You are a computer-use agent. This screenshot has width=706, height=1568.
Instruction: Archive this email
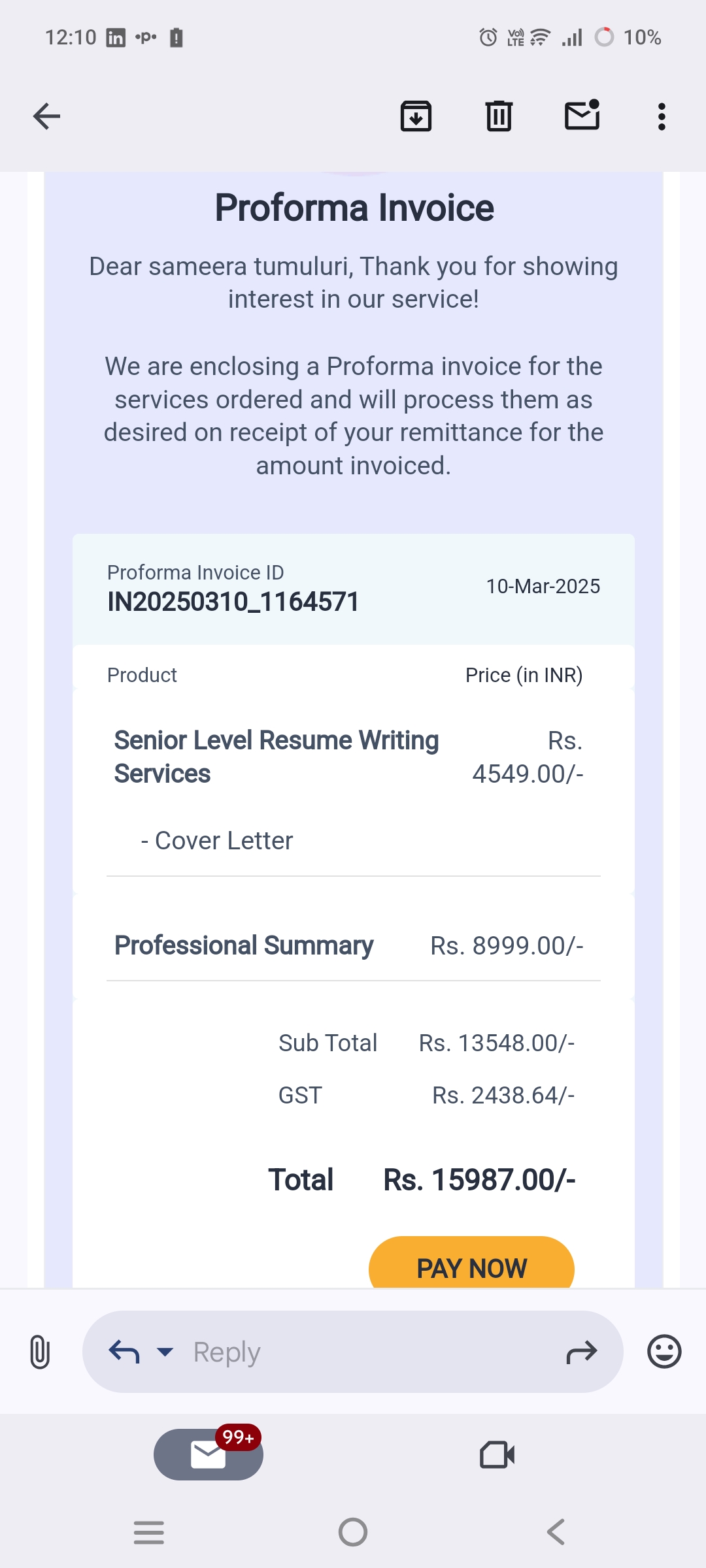(x=416, y=117)
